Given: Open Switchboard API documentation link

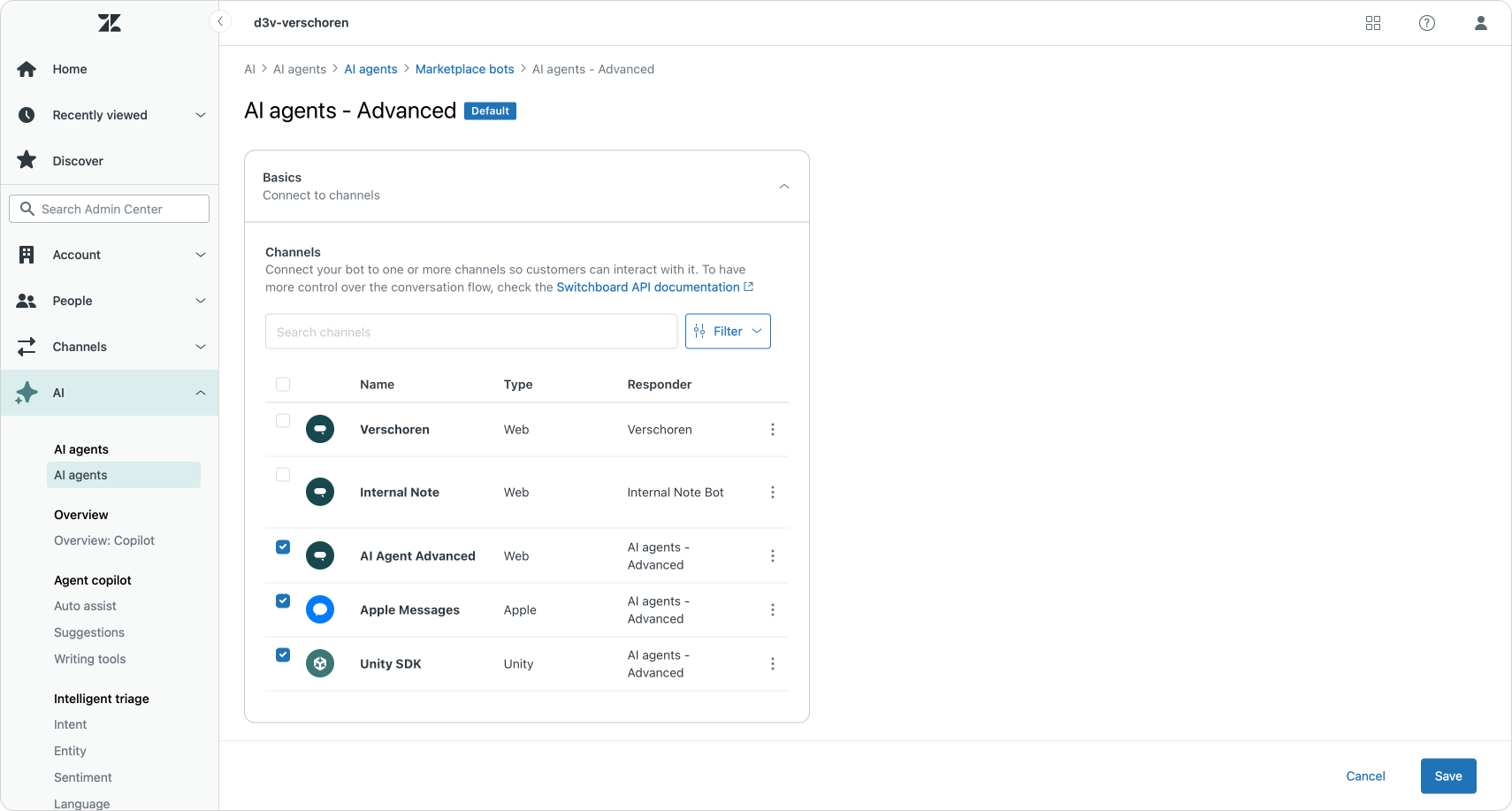Looking at the screenshot, I should pyautogui.click(x=648, y=287).
